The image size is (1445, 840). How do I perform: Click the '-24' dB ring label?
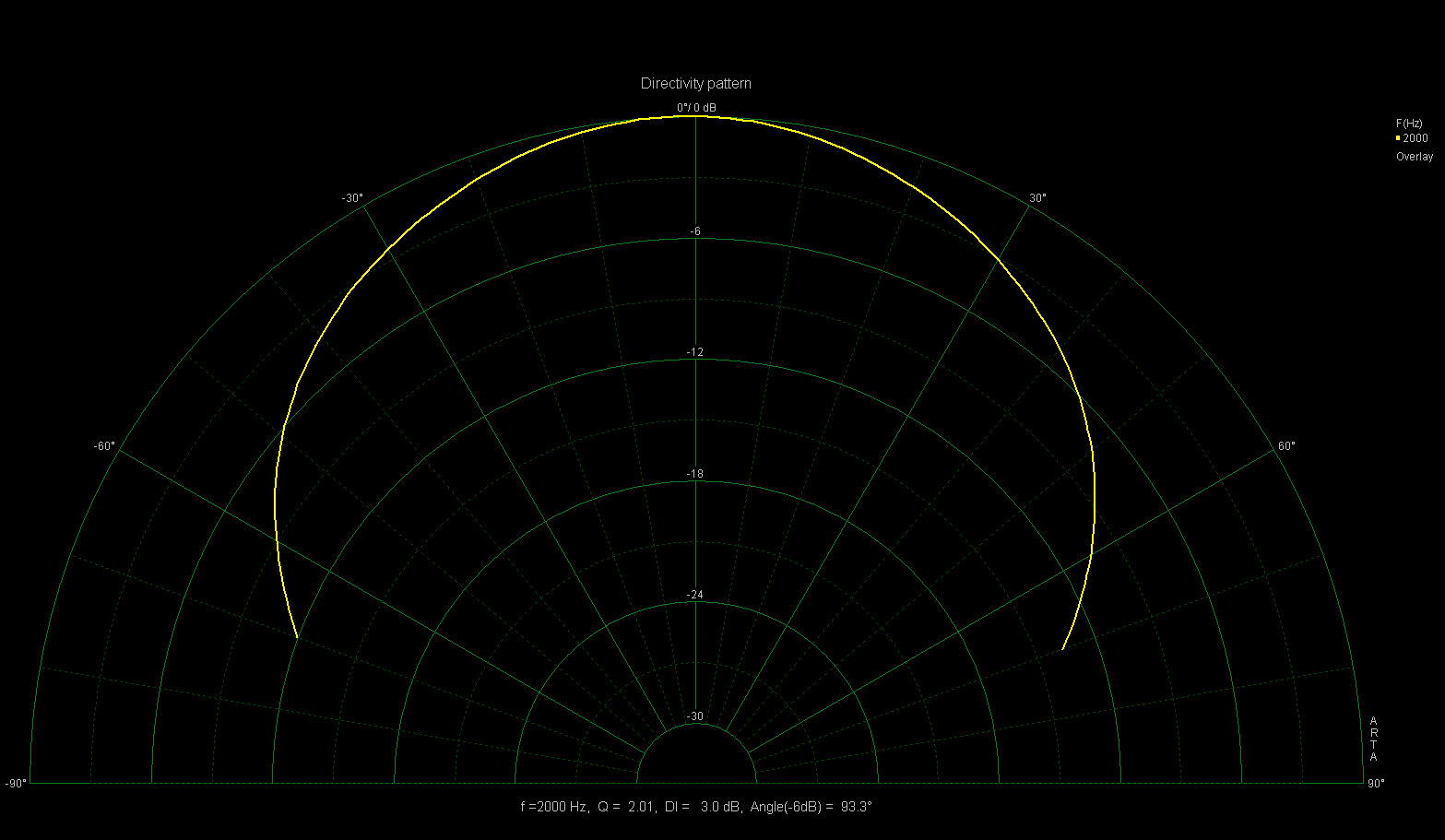695,595
